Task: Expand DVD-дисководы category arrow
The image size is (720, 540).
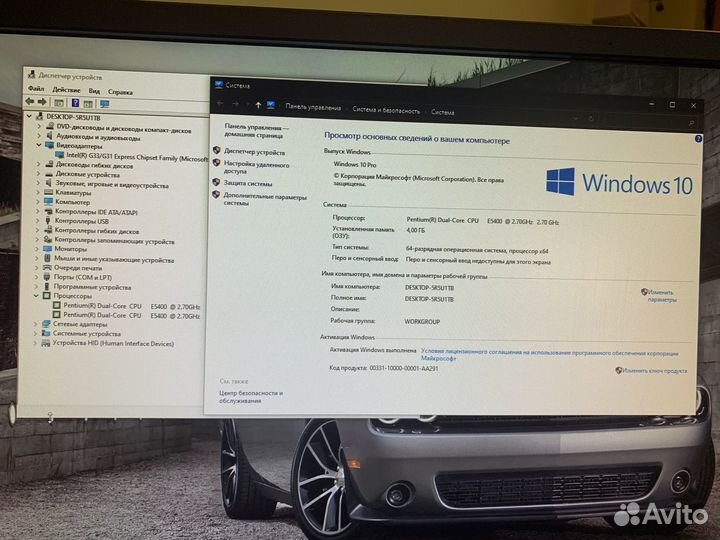Action: click(x=39, y=126)
